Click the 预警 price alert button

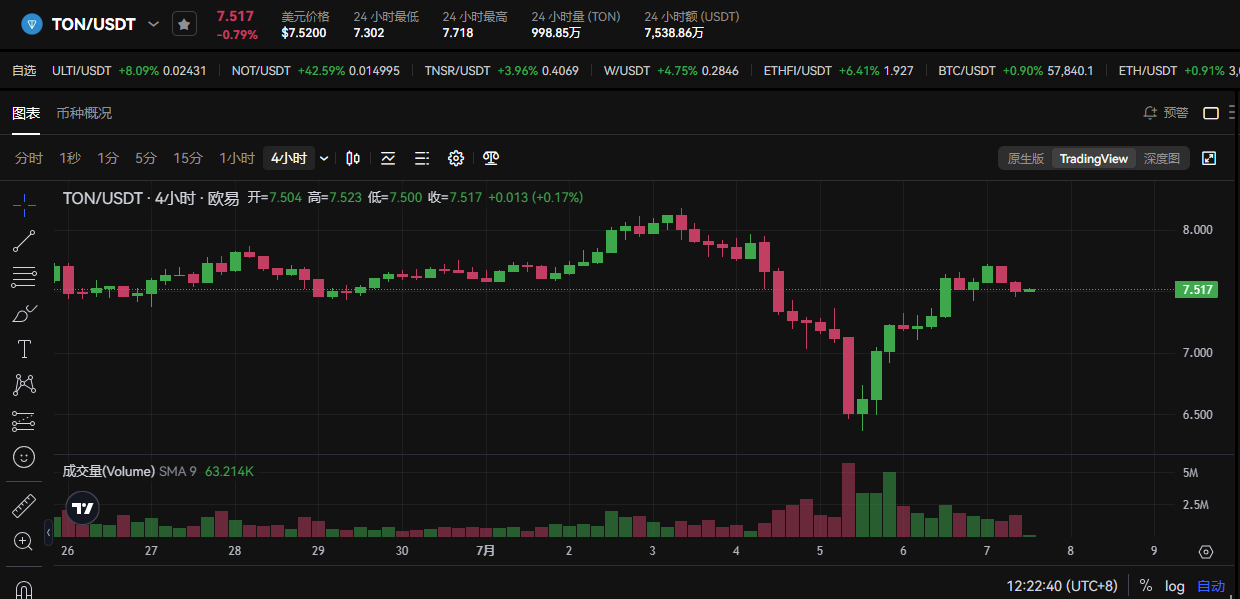point(1166,113)
